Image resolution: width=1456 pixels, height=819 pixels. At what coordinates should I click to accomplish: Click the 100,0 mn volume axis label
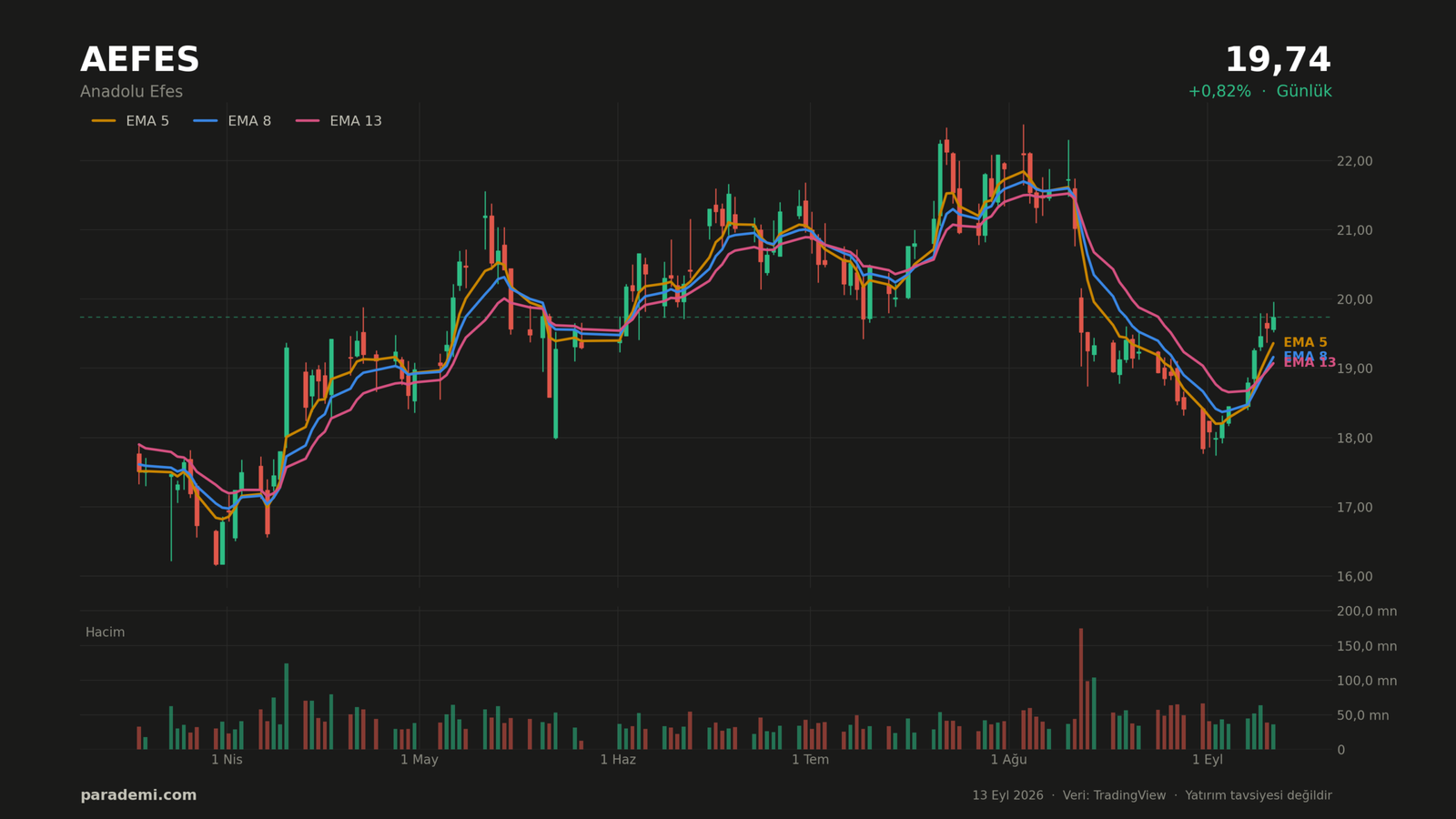[x=1367, y=681]
